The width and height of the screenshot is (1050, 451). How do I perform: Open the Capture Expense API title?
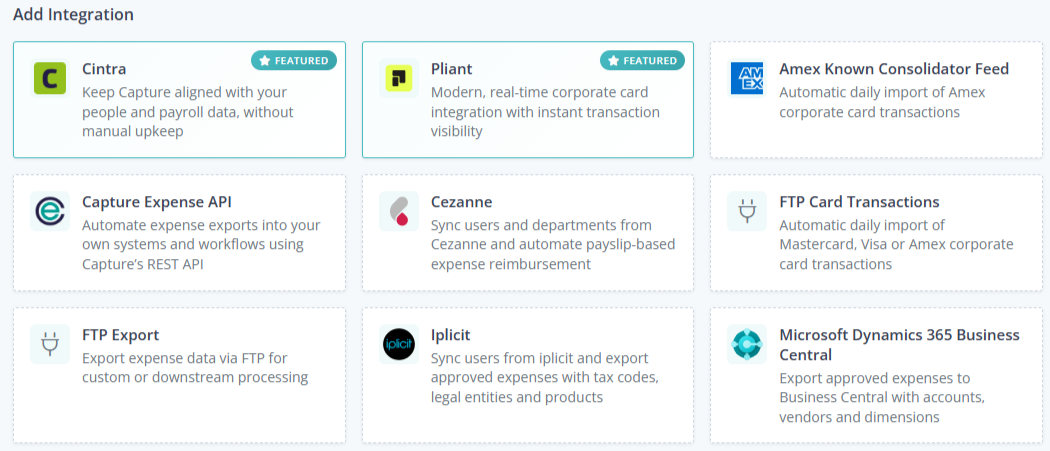click(157, 202)
